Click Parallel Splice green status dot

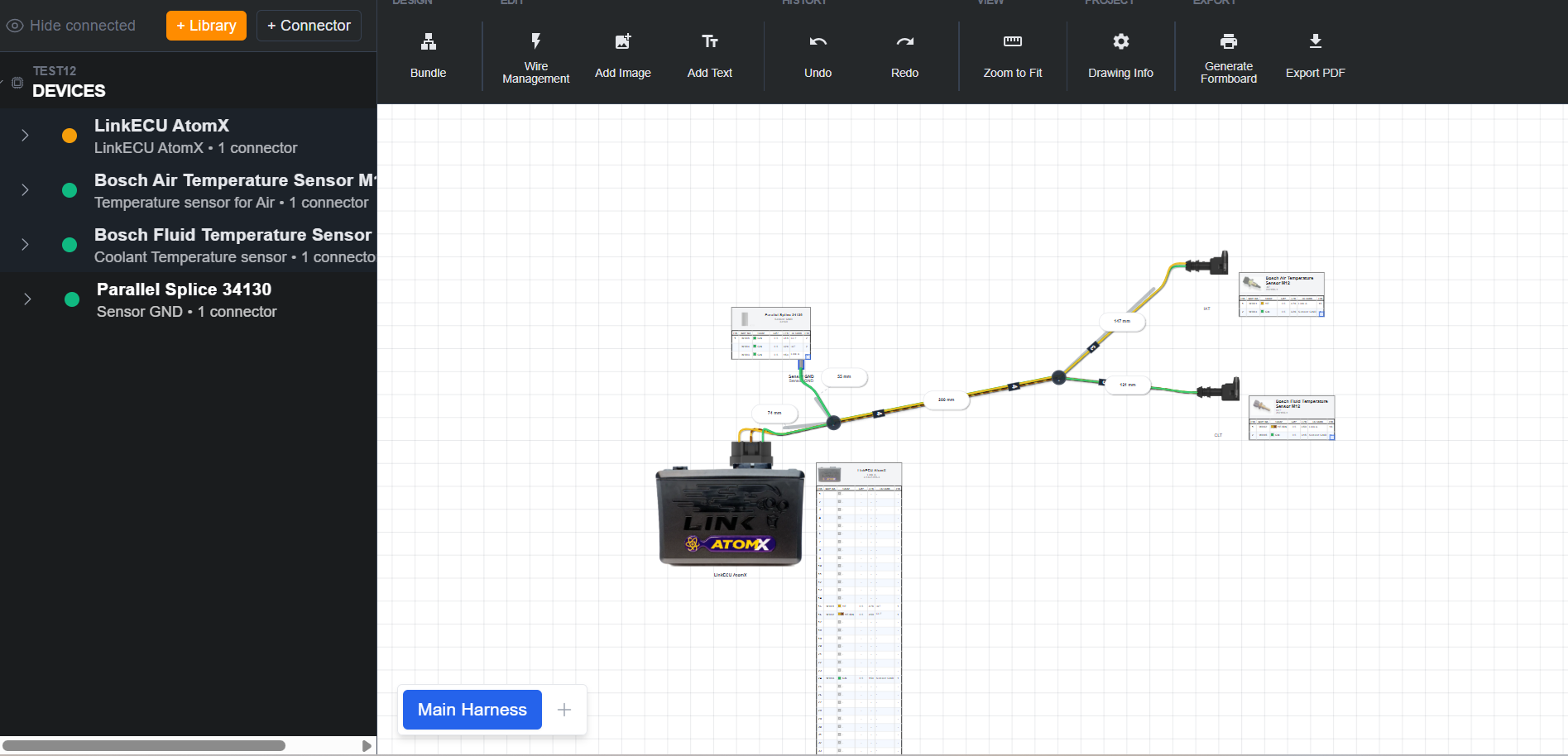click(72, 299)
